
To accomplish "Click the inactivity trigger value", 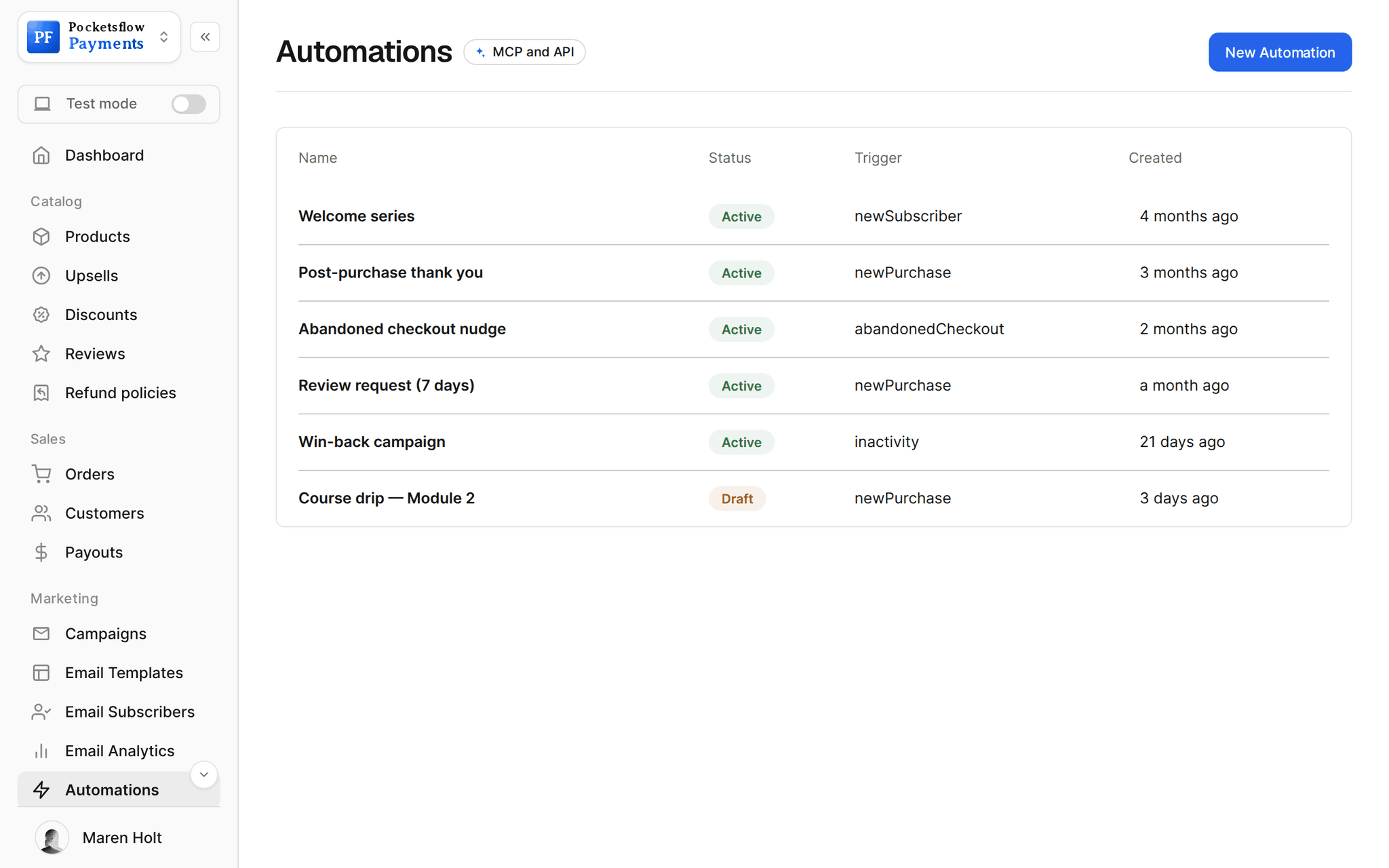I will pos(886,441).
